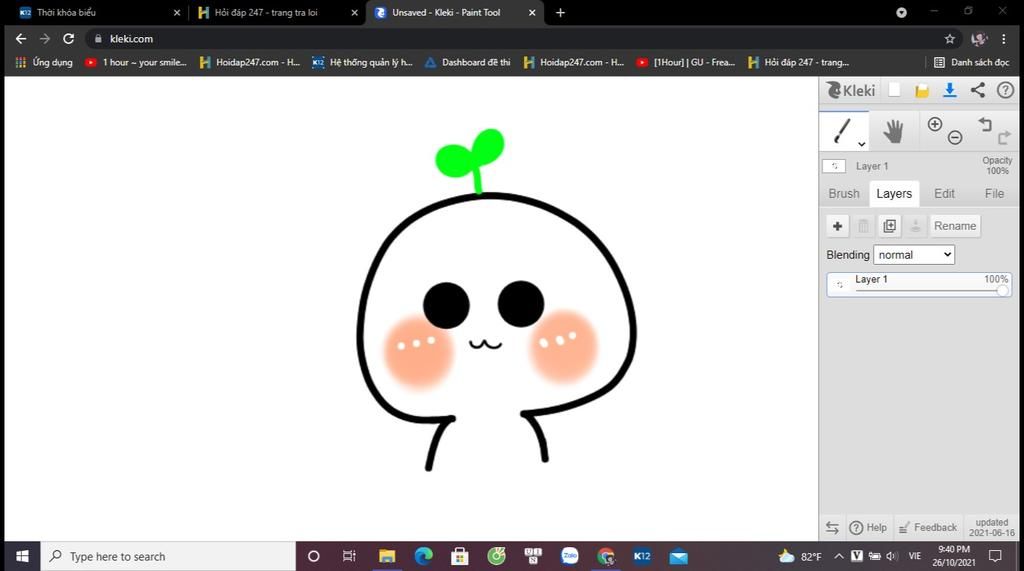Click the Rename layer button
This screenshot has height=571, width=1024.
pyautogui.click(x=954, y=226)
